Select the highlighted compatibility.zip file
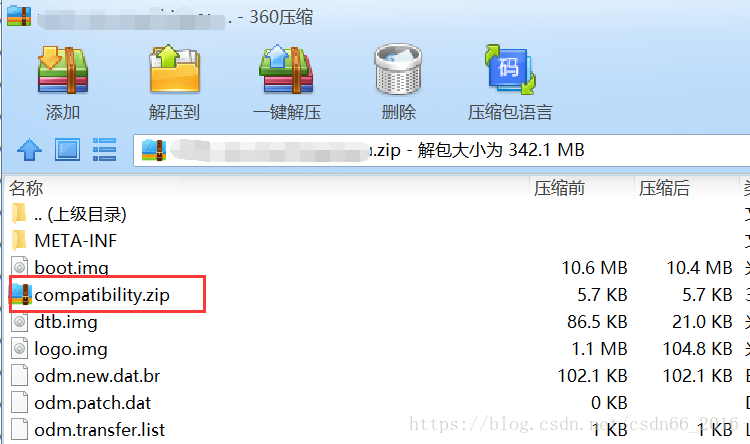The image size is (750, 444). coord(102,295)
